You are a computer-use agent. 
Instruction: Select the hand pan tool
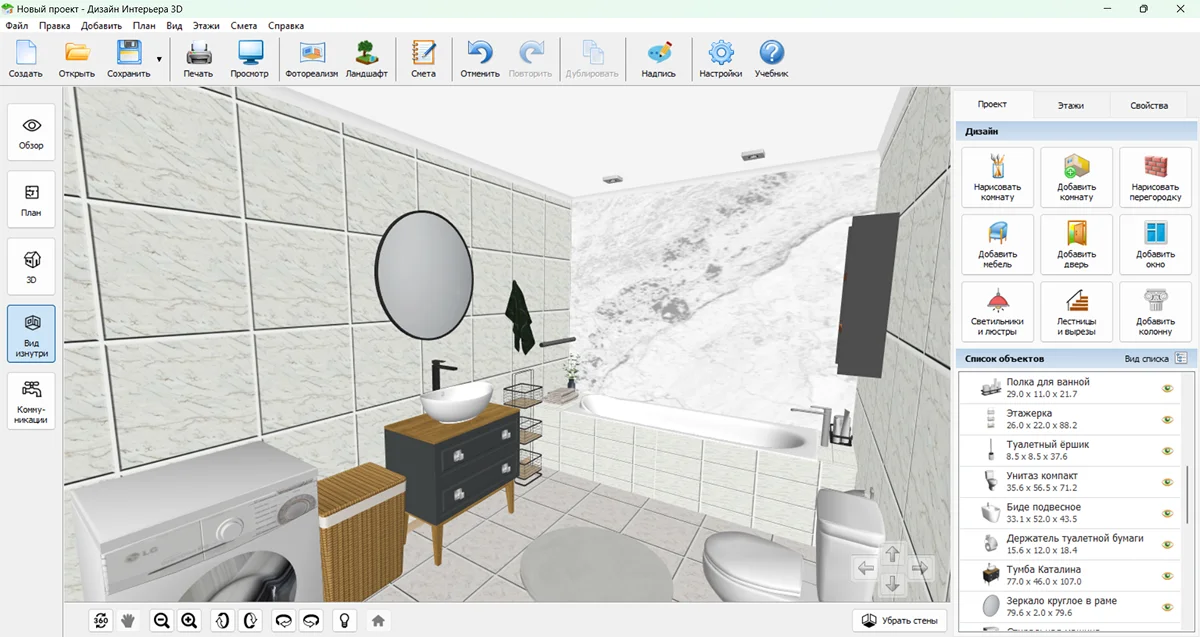[x=128, y=620]
